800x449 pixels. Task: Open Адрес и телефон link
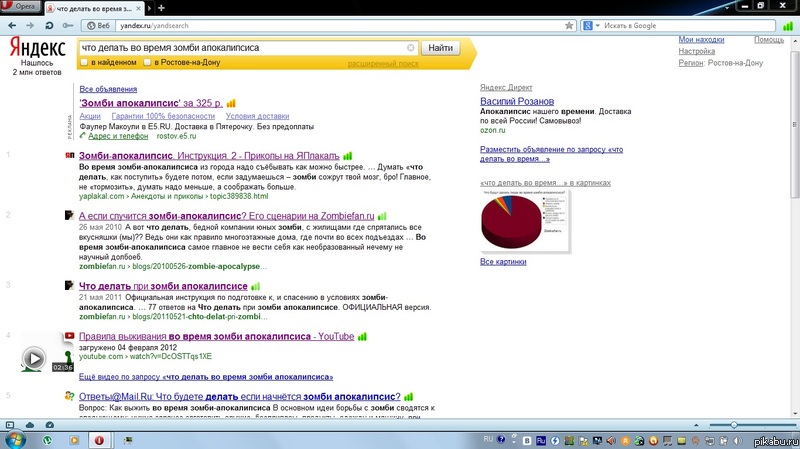[x=118, y=136]
